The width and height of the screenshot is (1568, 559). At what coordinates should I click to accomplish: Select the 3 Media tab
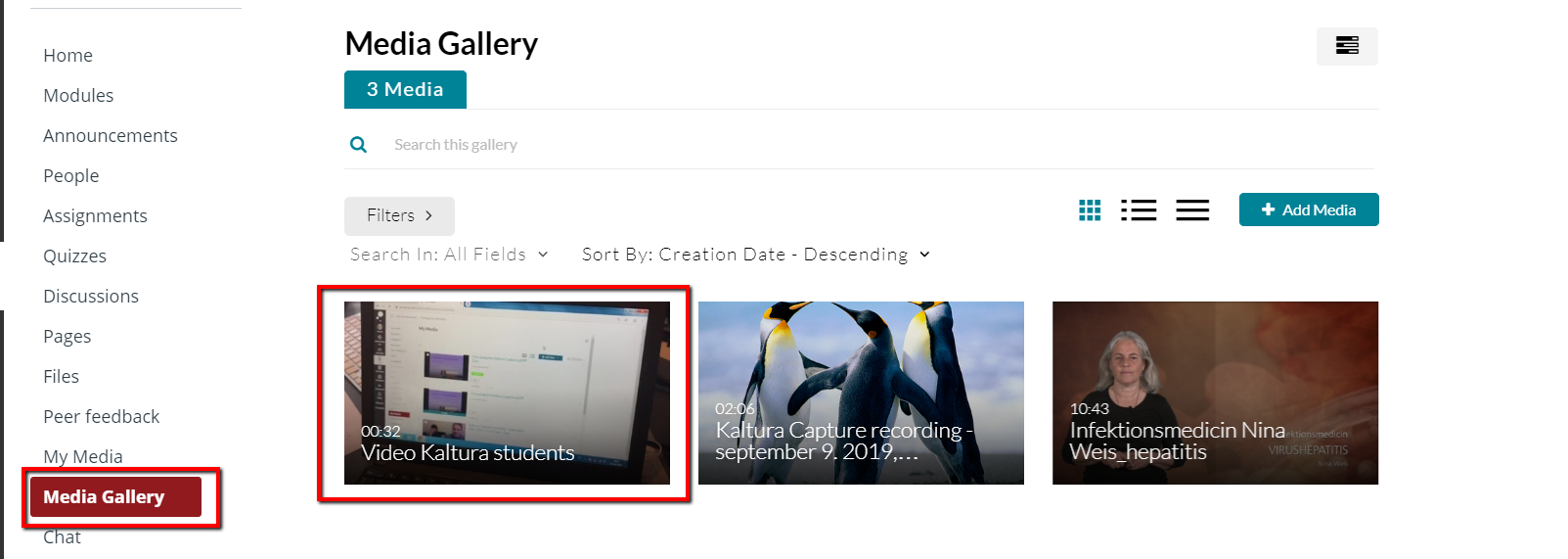pos(405,89)
